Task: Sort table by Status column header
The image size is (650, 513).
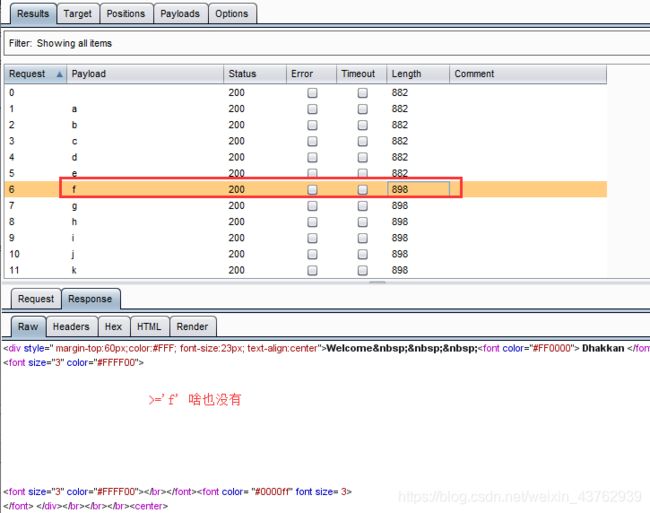Action: pos(255,74)
